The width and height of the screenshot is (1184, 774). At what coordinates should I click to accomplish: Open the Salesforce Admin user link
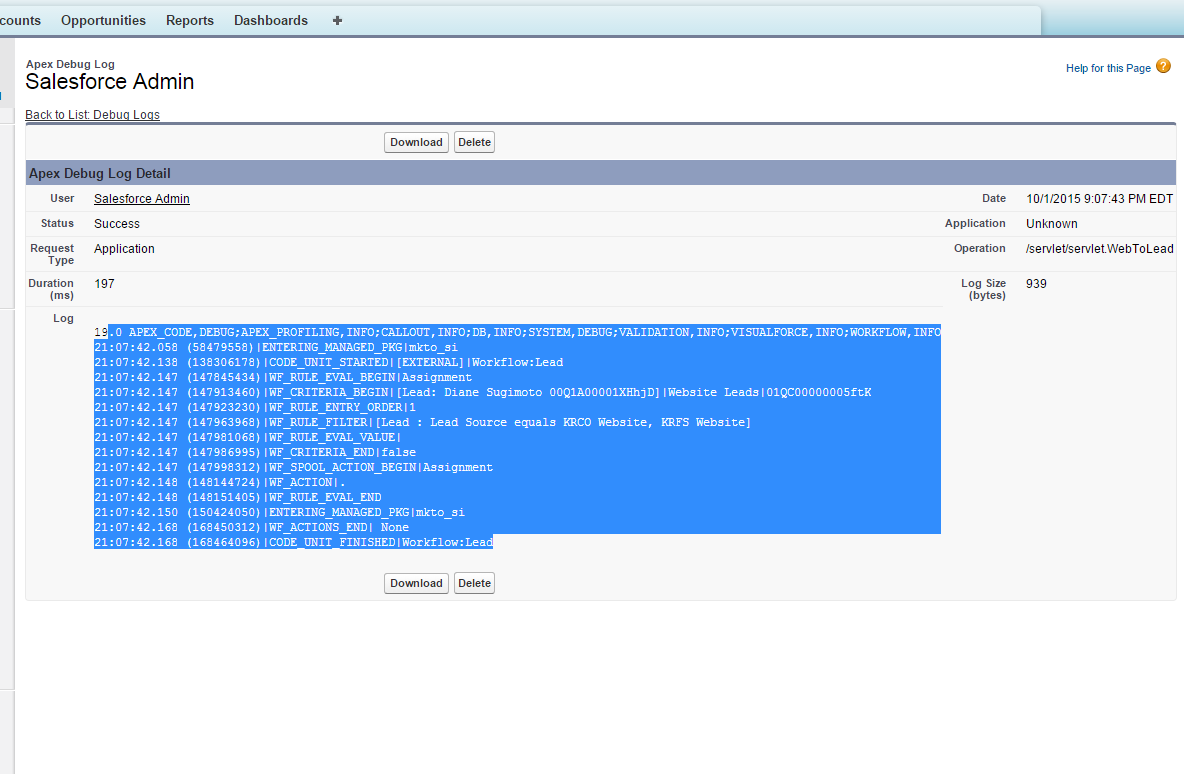click(142, 199)
